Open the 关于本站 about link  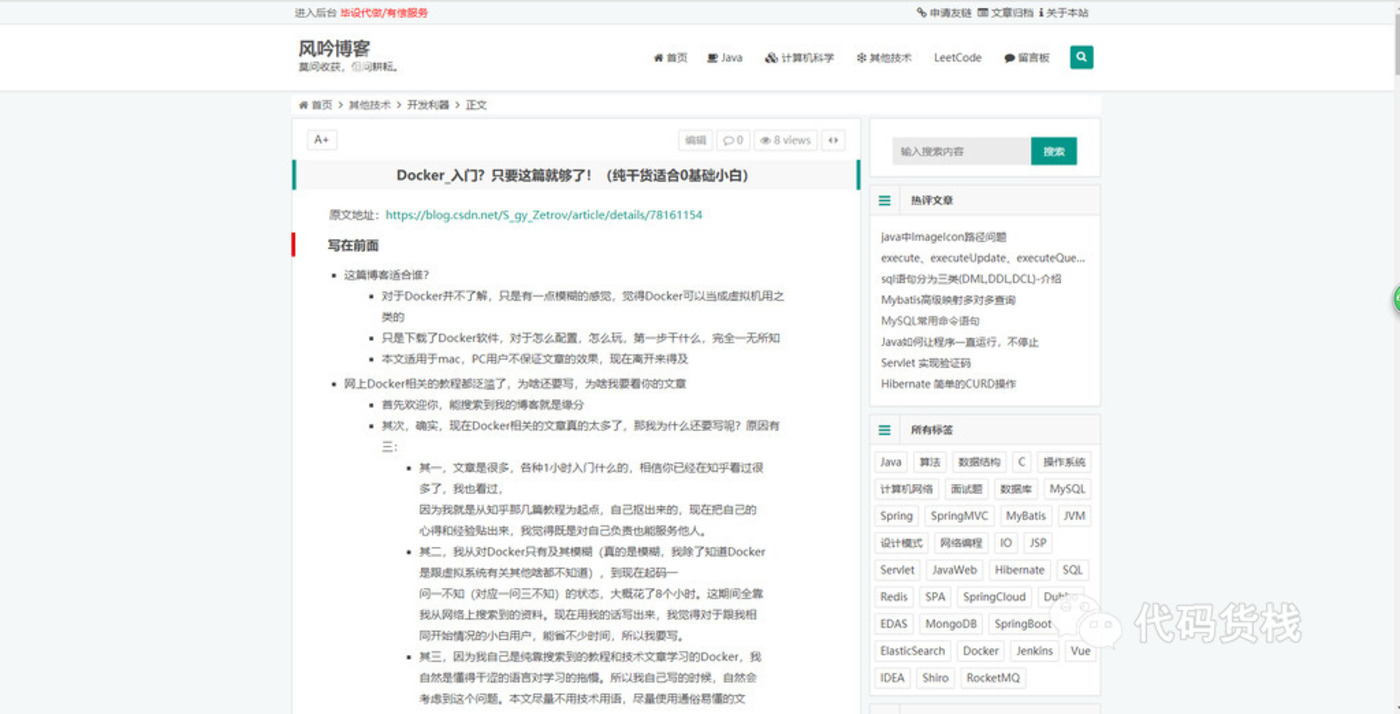point(1064,13)
